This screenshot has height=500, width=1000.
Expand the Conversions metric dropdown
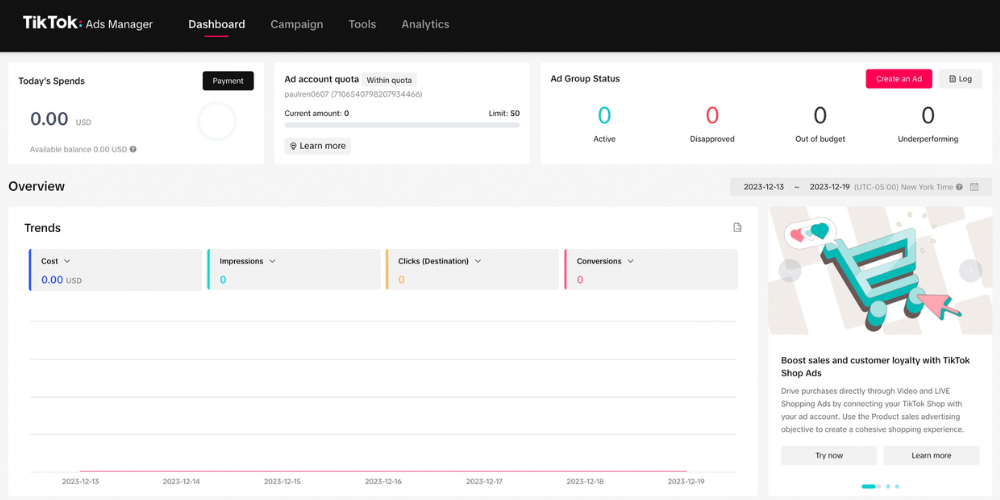click(630, 261)
